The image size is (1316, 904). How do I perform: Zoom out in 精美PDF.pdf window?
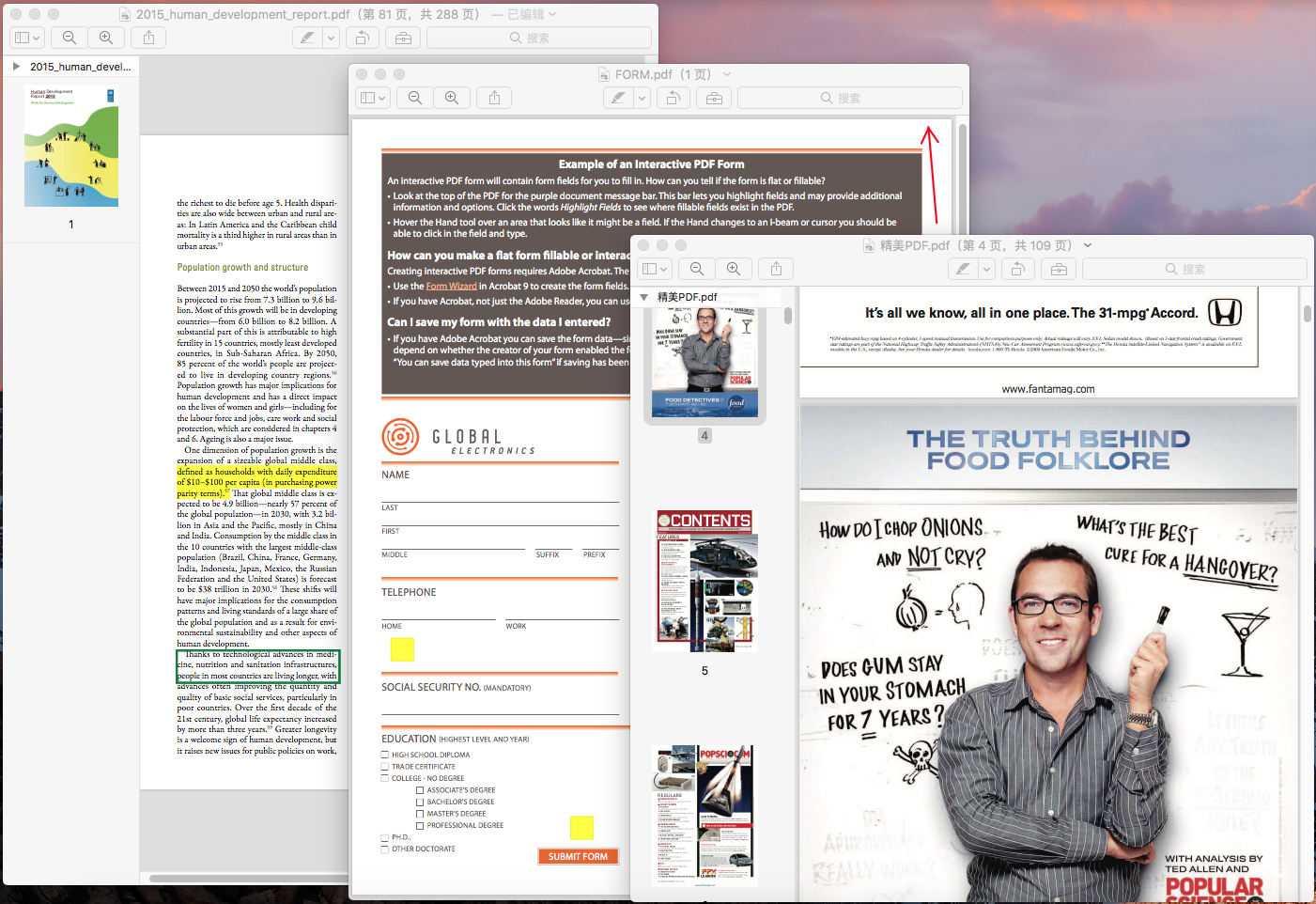click(697, 269)
